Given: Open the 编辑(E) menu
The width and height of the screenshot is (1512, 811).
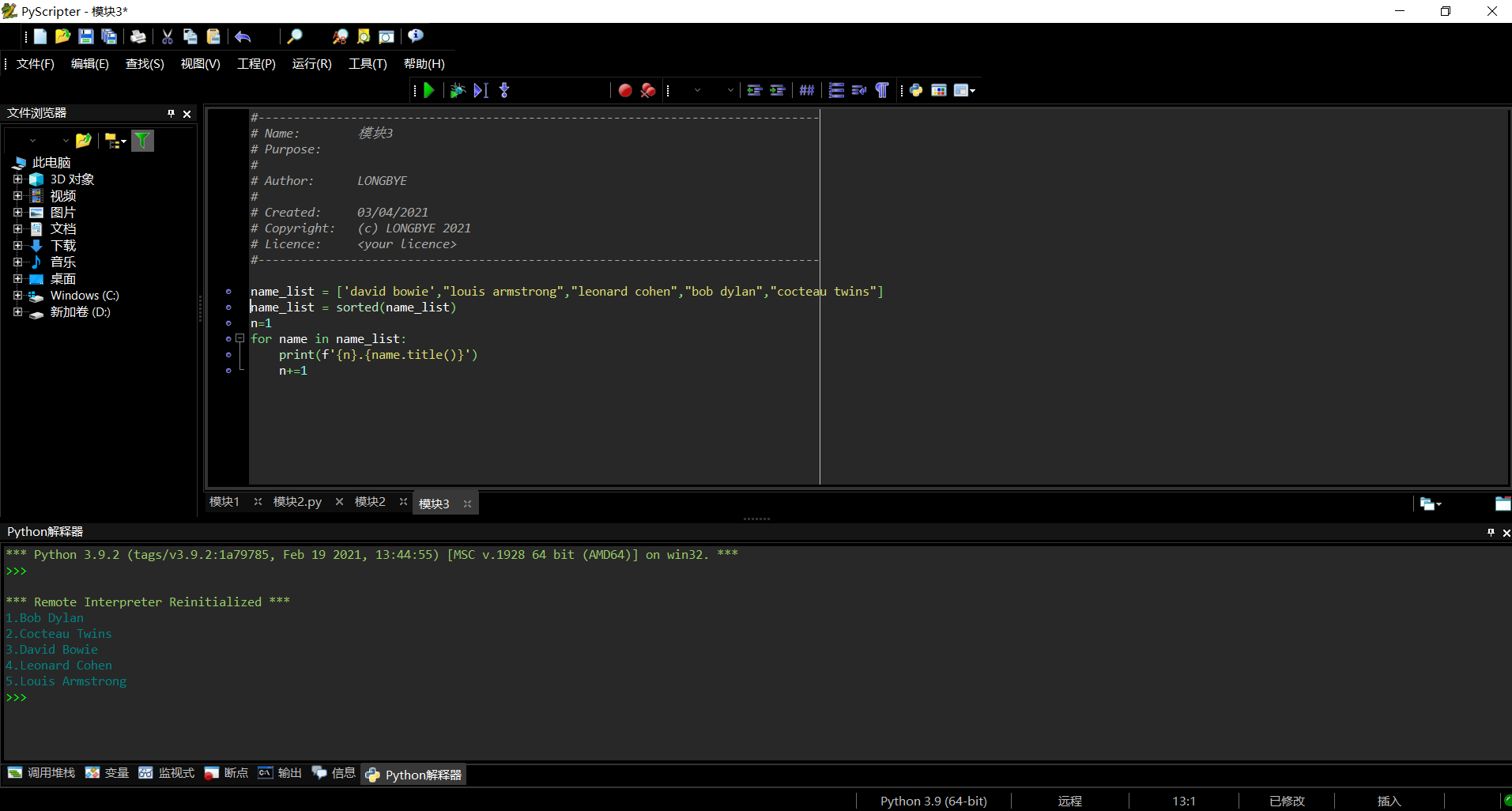Looking at the screenshot, I should point(90,64).
